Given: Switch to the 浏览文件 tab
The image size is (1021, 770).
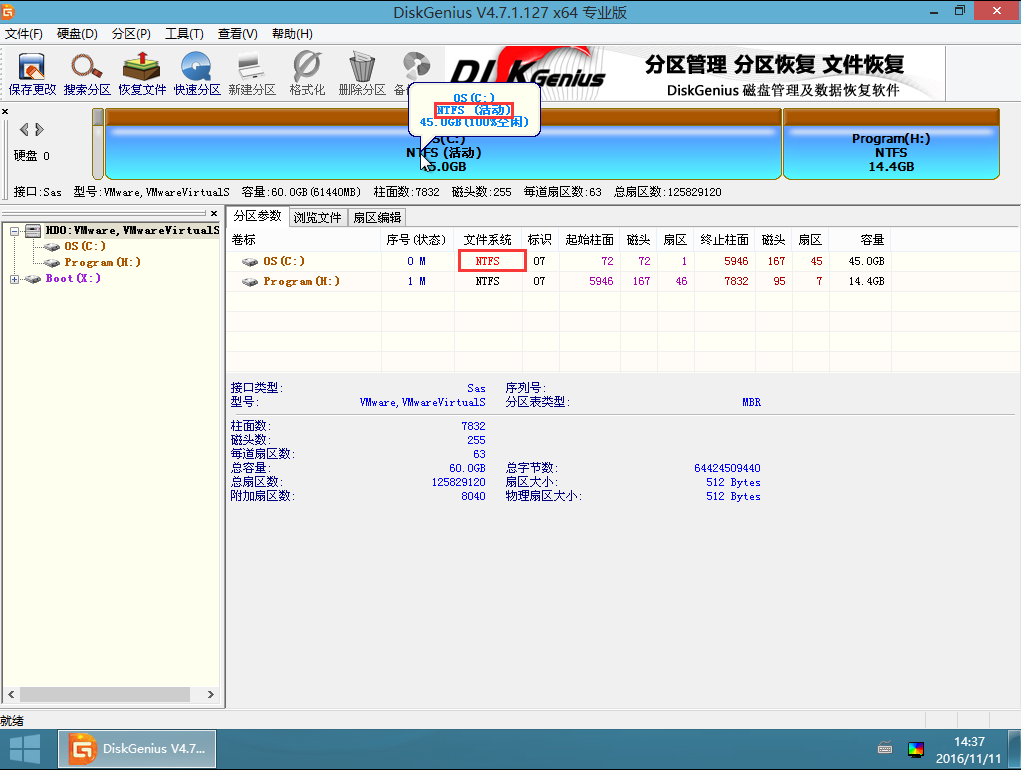Looking at the screenshot, I should click(318, 217).
